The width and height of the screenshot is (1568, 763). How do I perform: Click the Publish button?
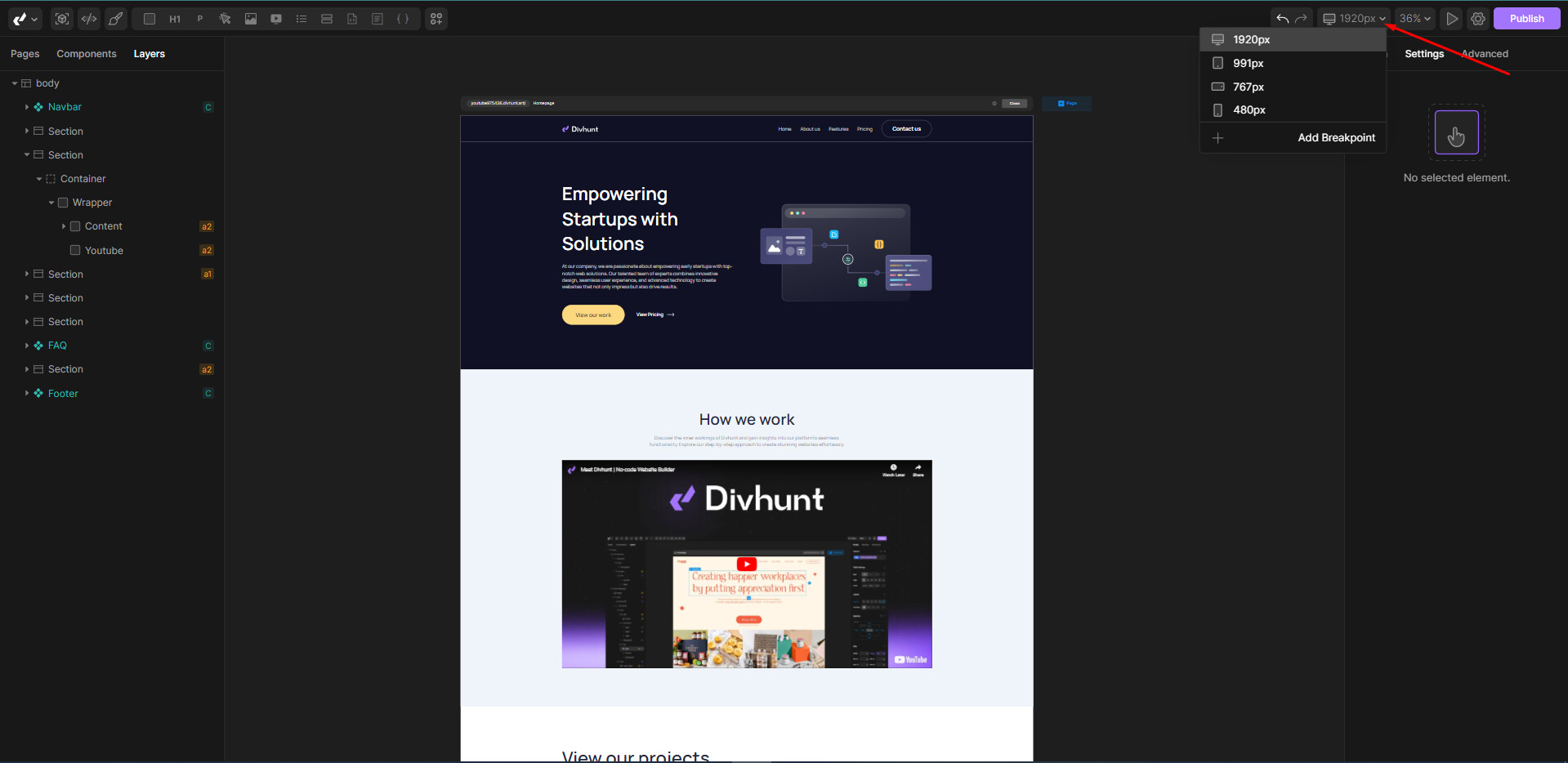pos(1526,19)
